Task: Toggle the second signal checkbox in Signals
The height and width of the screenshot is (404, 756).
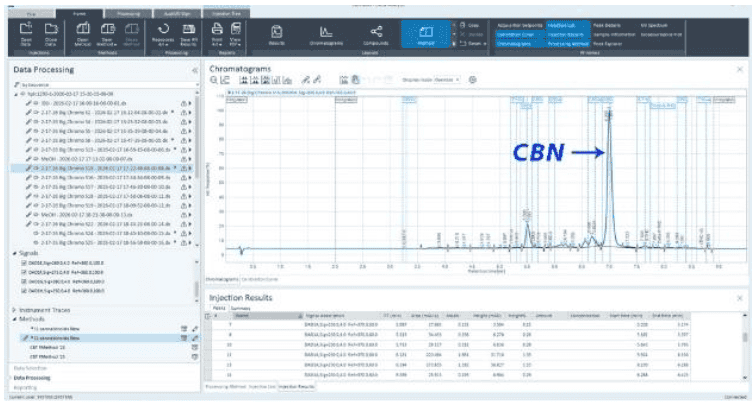Action: tap(23, 270)
